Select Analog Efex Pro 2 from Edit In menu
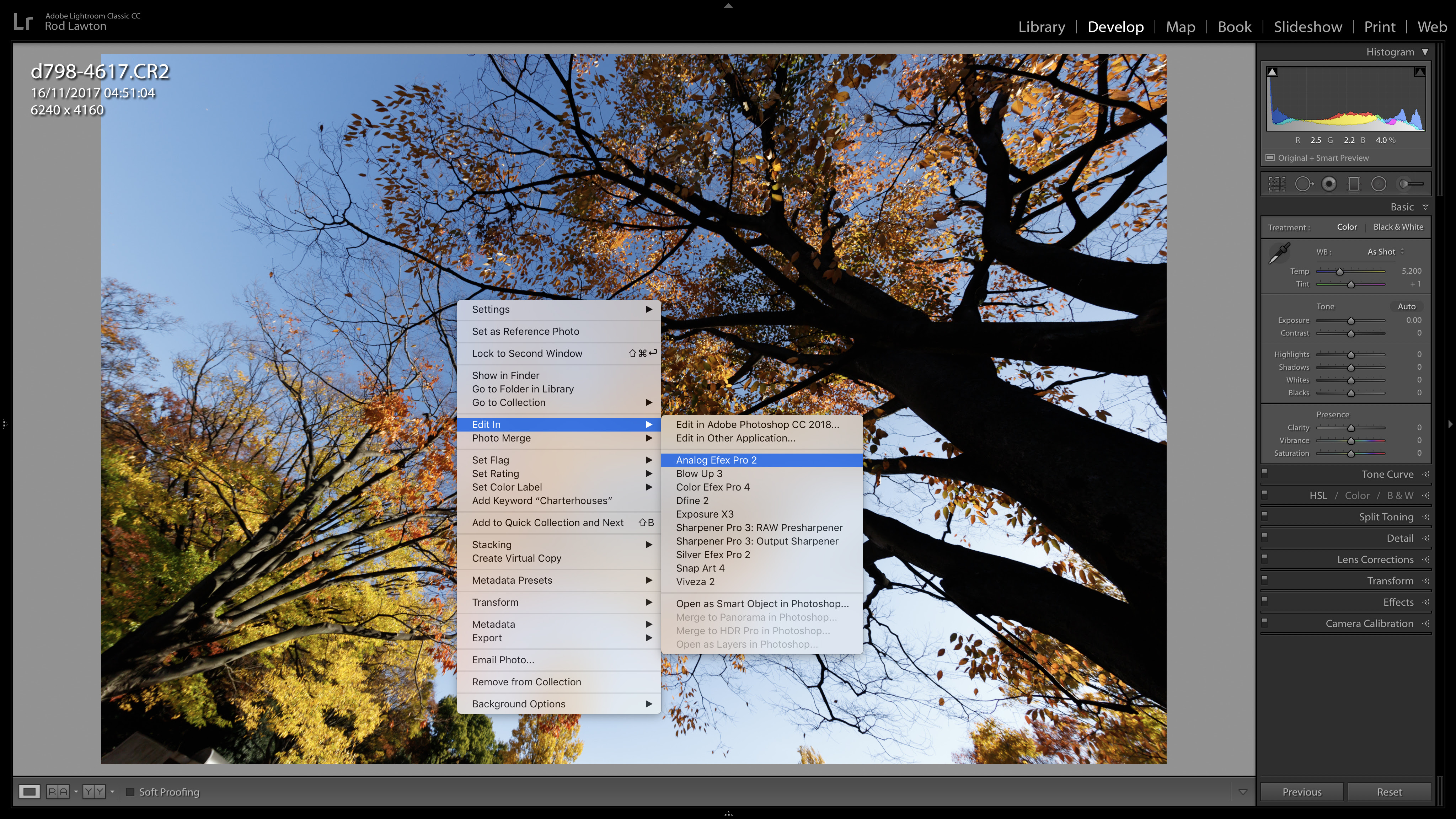 point(718,459)
